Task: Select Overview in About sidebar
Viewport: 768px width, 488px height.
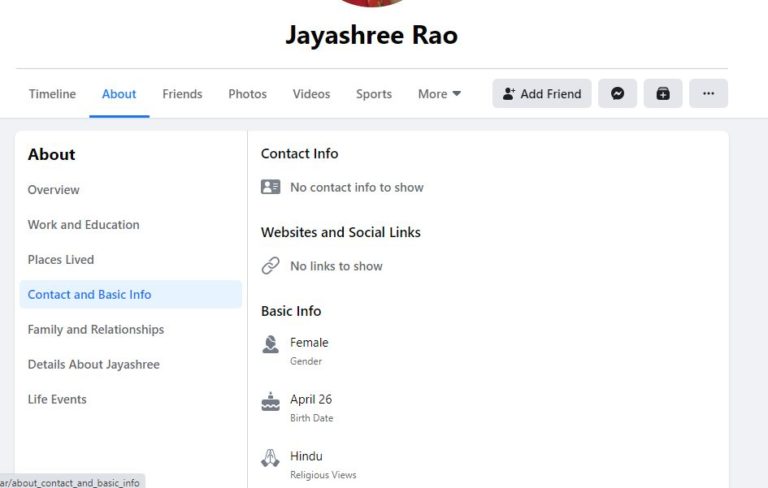Action: coord(54,190)
